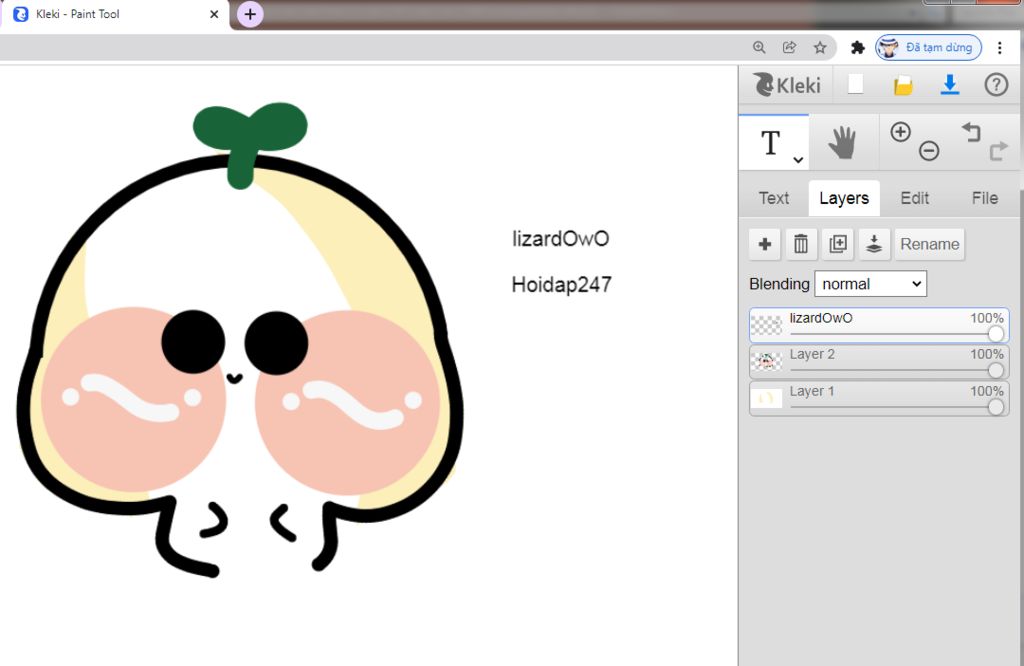Select the lizardOwO layer

tap(879, 325)
